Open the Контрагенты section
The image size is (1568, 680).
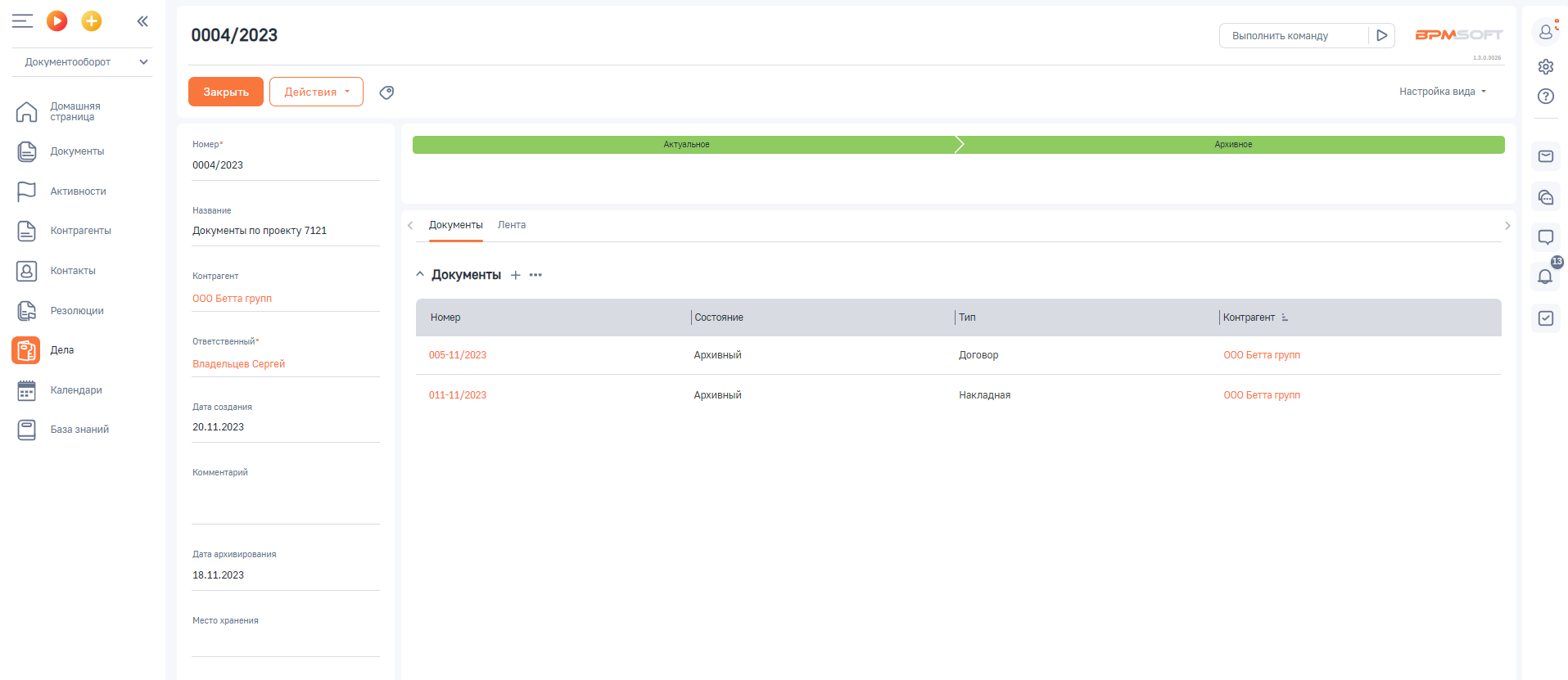82,231
